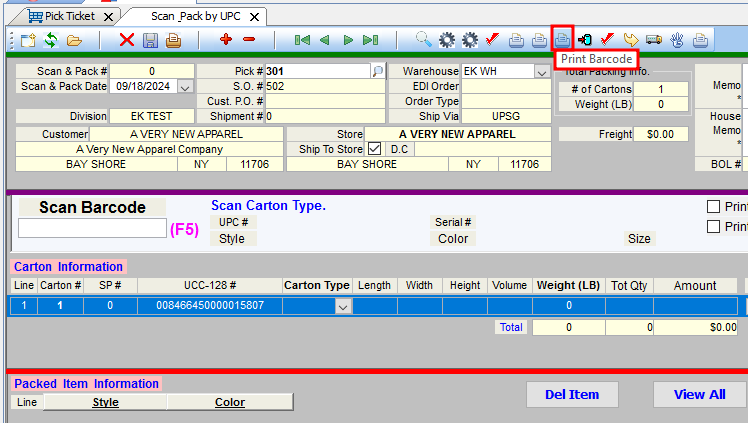
Task: Click the S.O. # field showing 502
Action: [x=325, y=86]
